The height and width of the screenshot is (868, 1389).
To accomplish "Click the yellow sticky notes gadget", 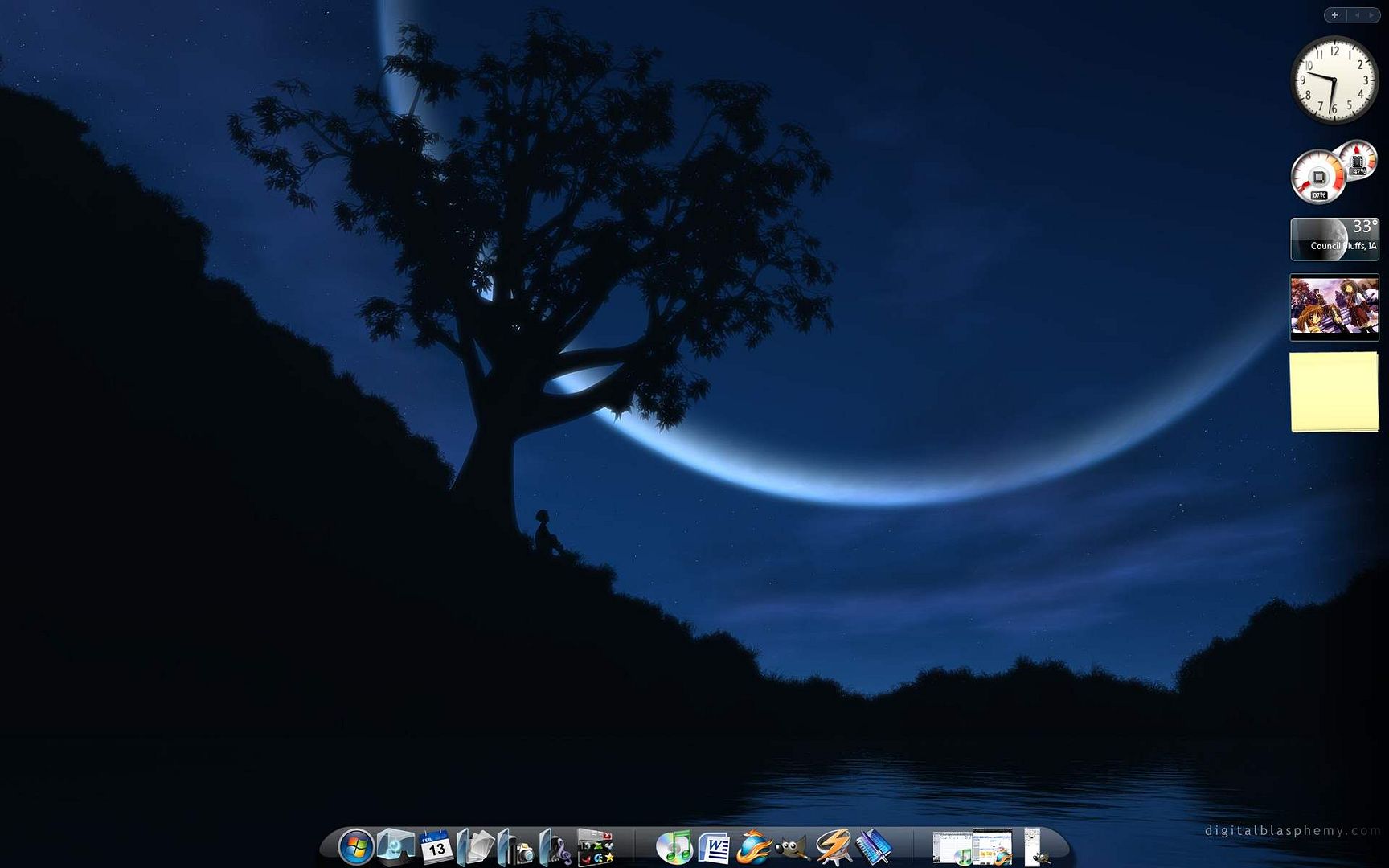I will pos(1334,392).
